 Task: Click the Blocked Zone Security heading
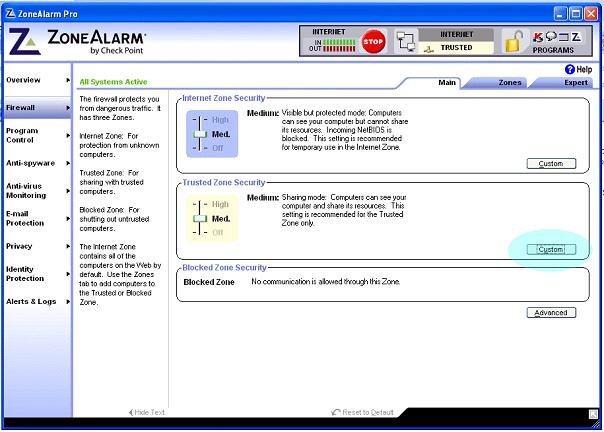[x=224, y=267]
